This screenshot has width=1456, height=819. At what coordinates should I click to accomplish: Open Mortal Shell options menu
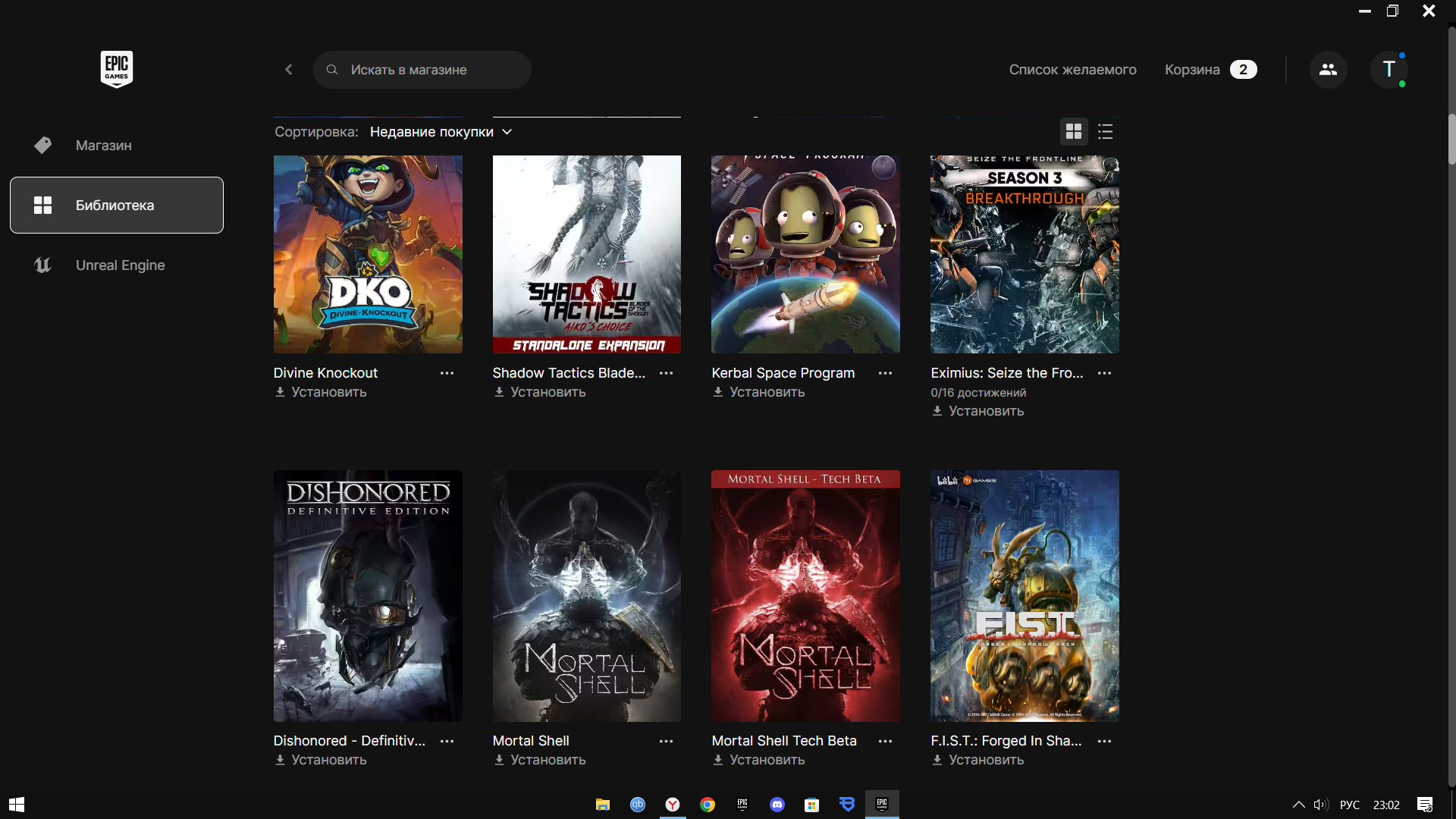666,741
